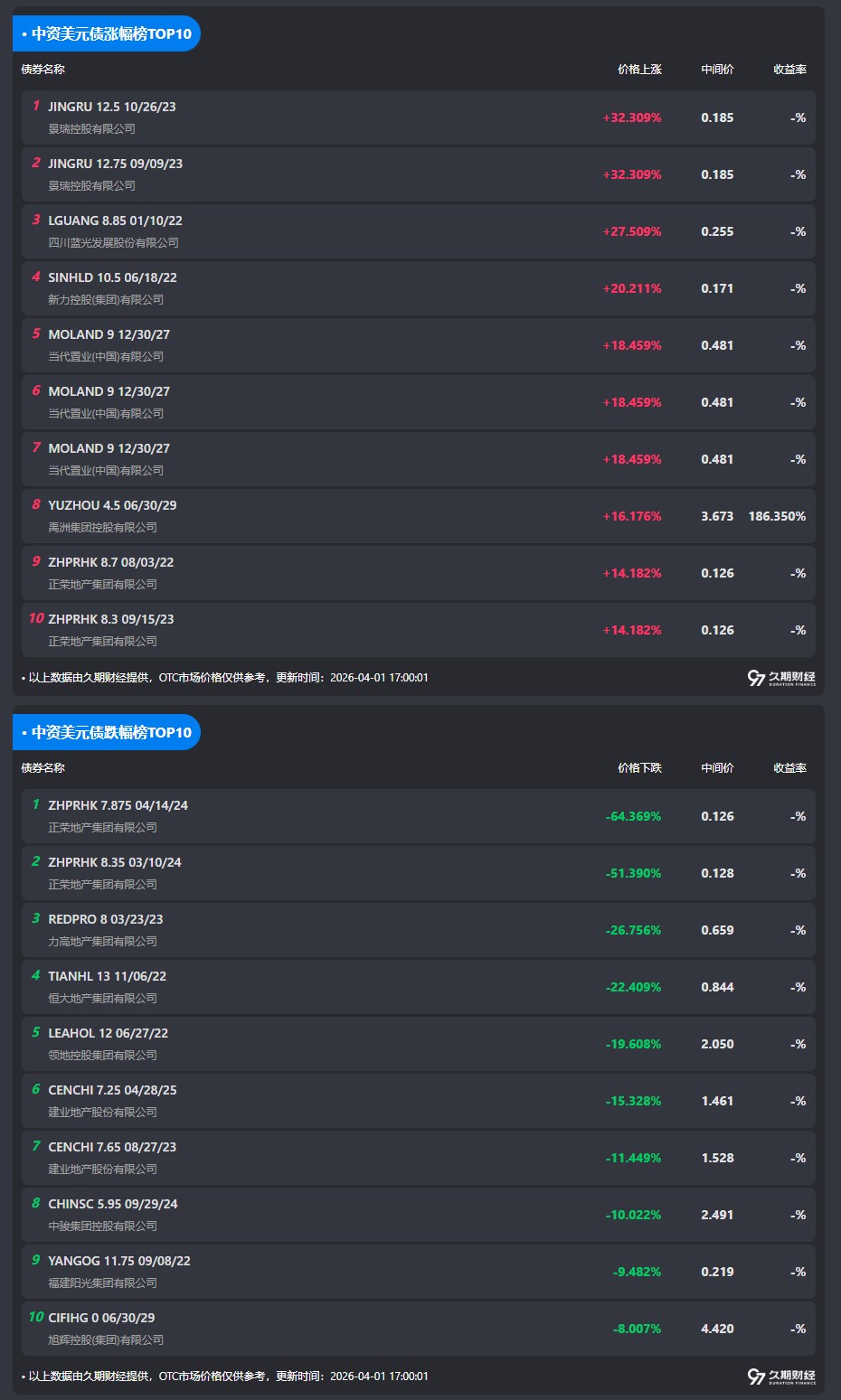Select the LEAHOL 12 06/27/22 entry

[108, 1033]
